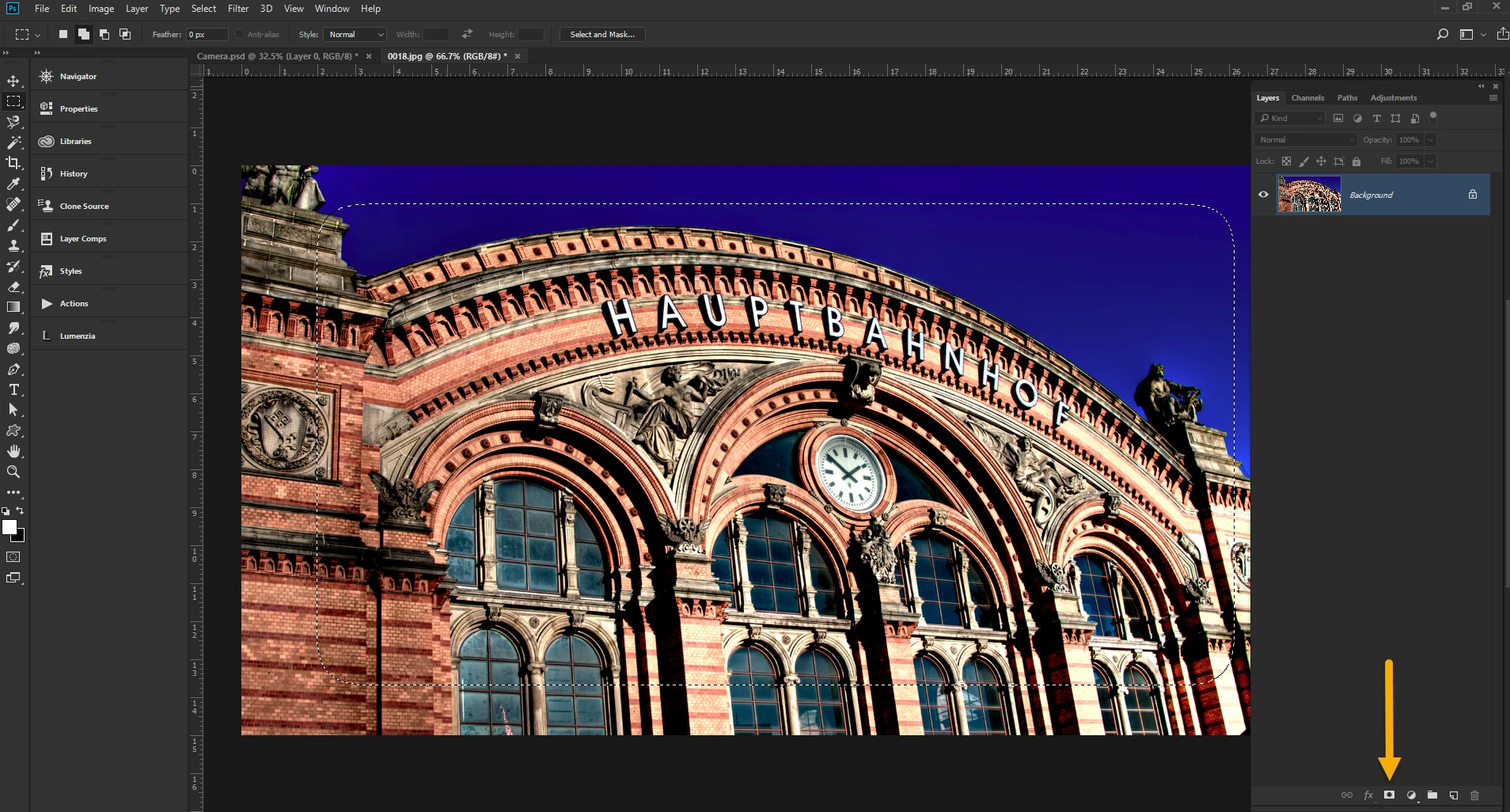This screenshot has height=812, width=1510.
Task: Select the Lasso tool
Action: 13,122
